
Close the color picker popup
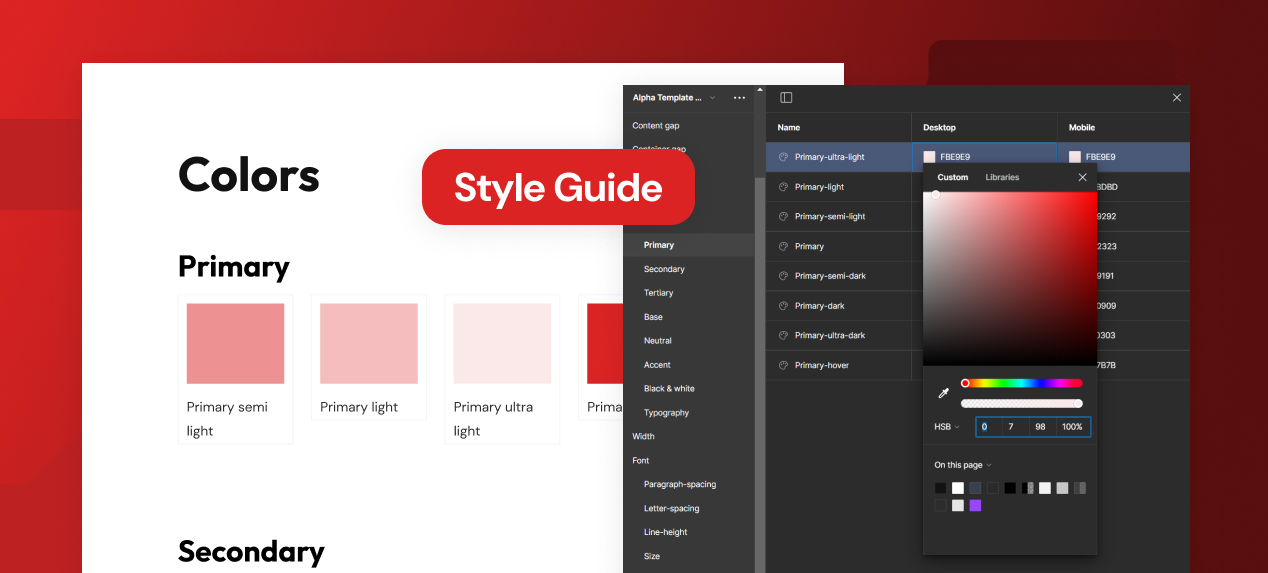coord(1082,177)
